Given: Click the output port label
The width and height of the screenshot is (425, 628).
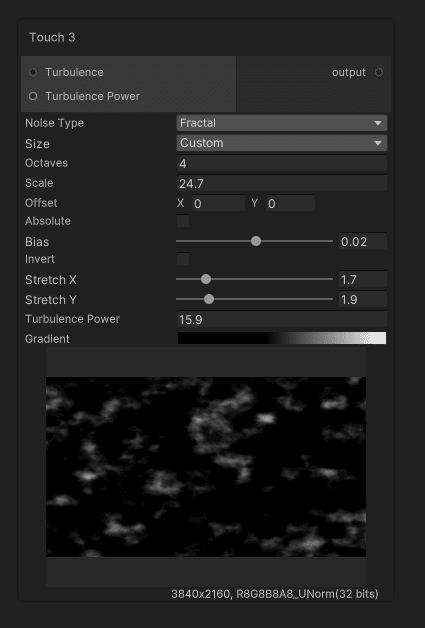Looking at the screenshot, I should (348, 72).
